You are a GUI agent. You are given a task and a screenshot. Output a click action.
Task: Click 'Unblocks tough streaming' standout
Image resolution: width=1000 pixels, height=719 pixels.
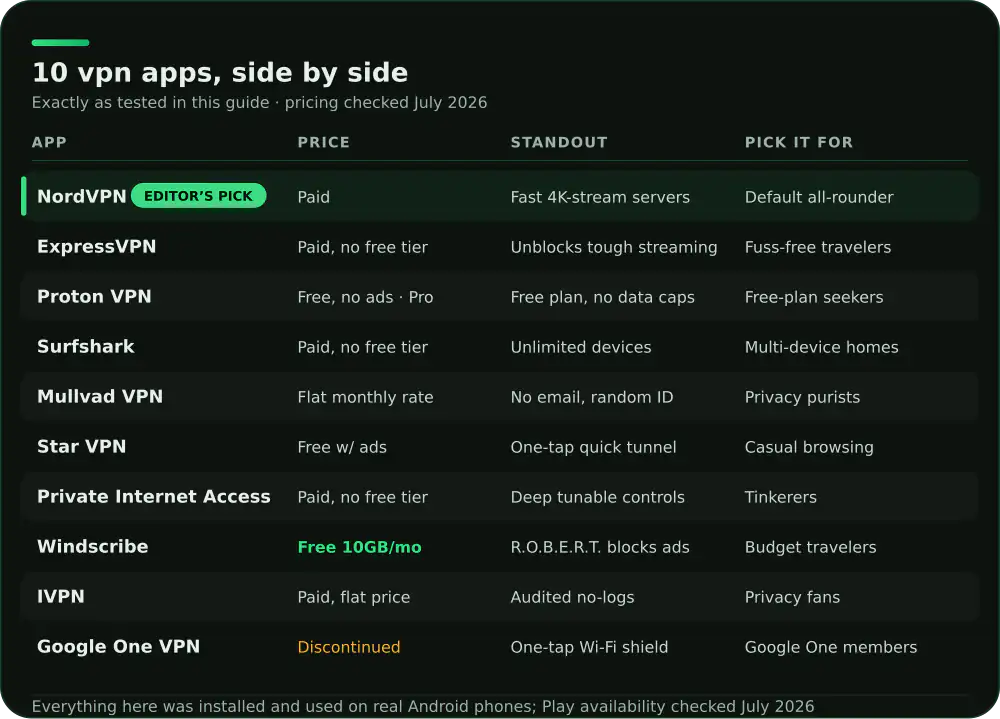pos(614,248)
